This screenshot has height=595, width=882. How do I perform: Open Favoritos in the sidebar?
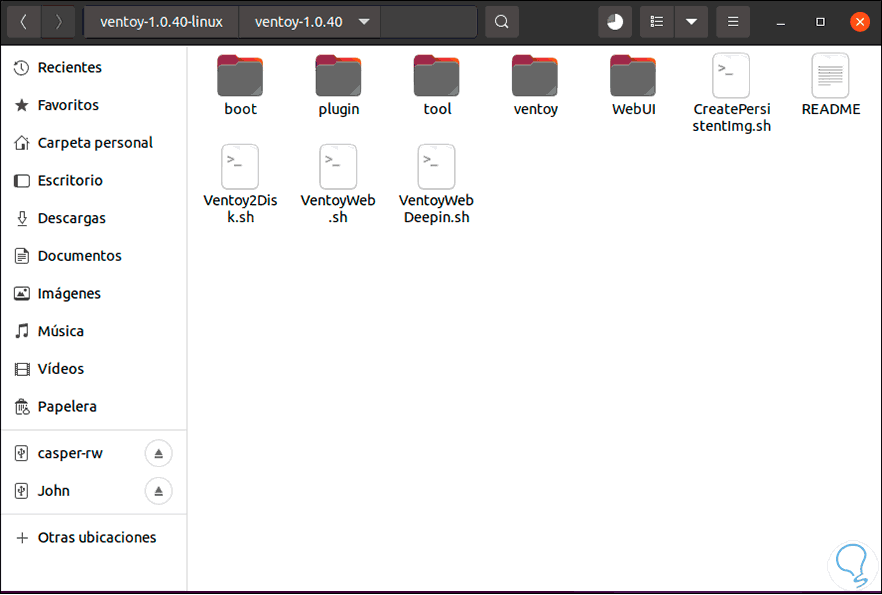click(93, 105)
